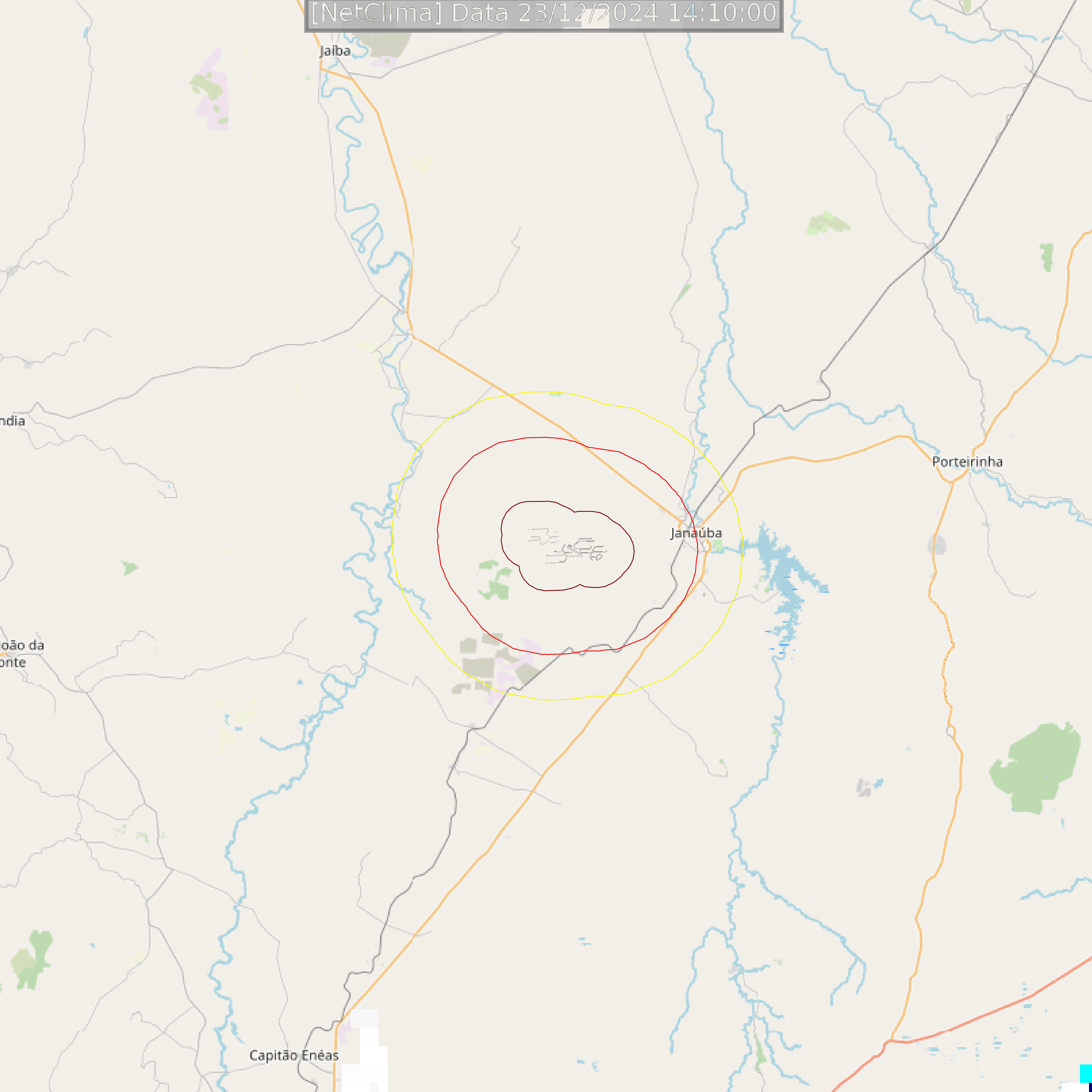The height and width of the screenshot is (1092, 1092).
Task: Click the gray lake west of Porteirinha road
Action: pyautogui.click(x=937, y=545)
